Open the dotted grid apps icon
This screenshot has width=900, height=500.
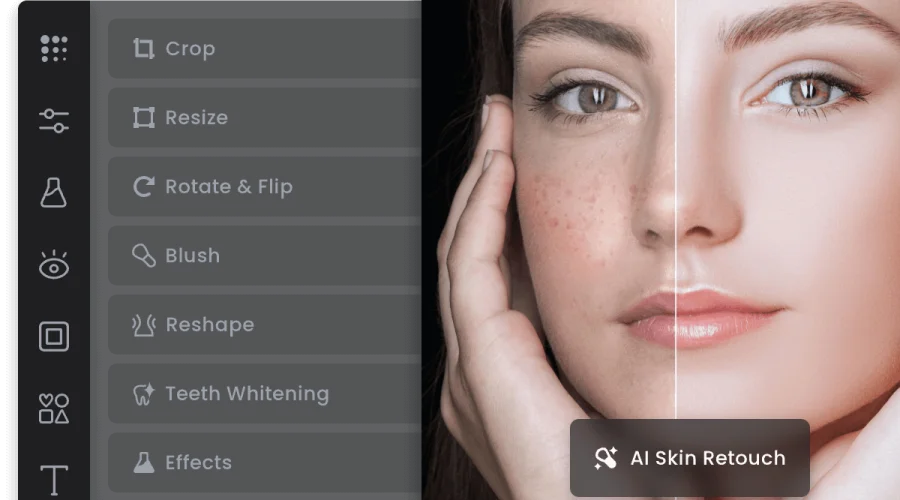[x=54, y=48]
